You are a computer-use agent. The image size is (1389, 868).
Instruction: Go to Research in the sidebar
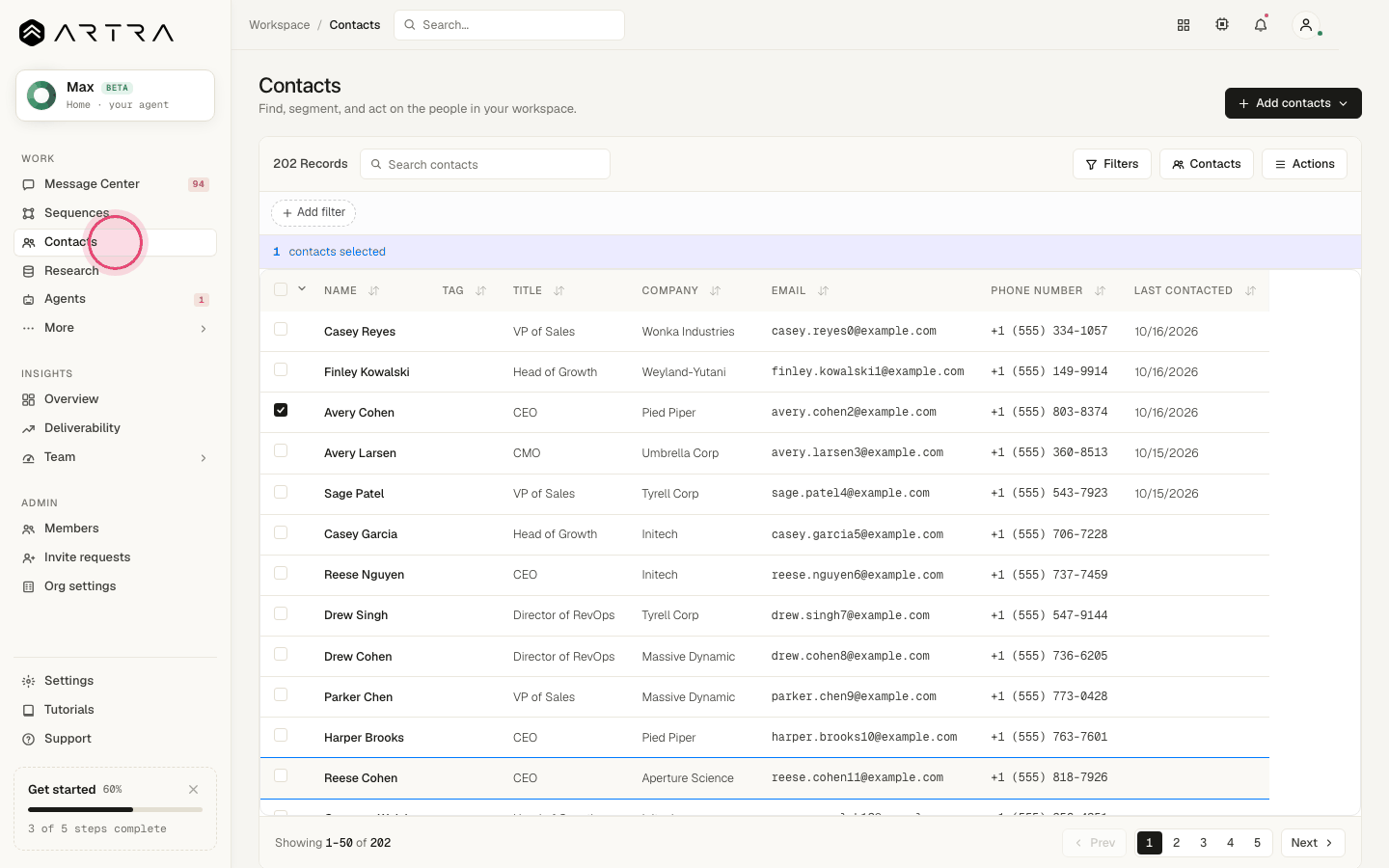pos(115,271)
